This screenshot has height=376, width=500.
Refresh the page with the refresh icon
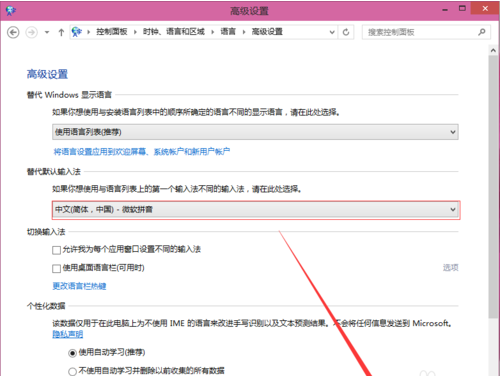(x=346, y=32)
